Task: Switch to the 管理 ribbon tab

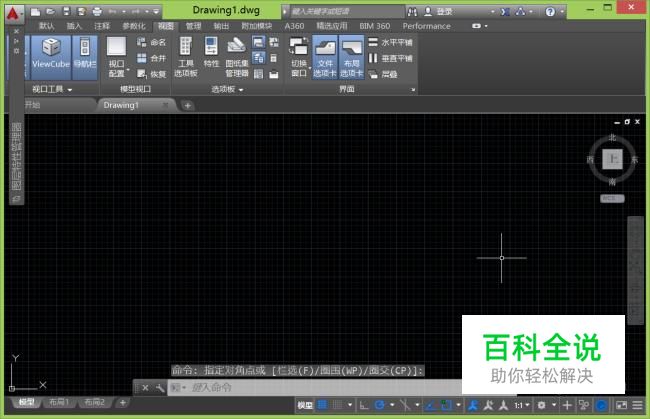Action: (x=193, y=26)
